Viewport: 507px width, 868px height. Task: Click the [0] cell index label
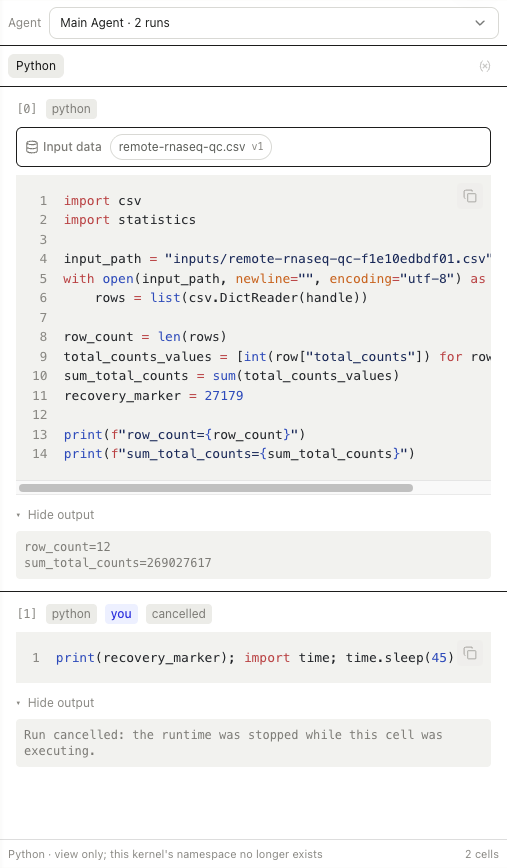click(x=27, y=109)
